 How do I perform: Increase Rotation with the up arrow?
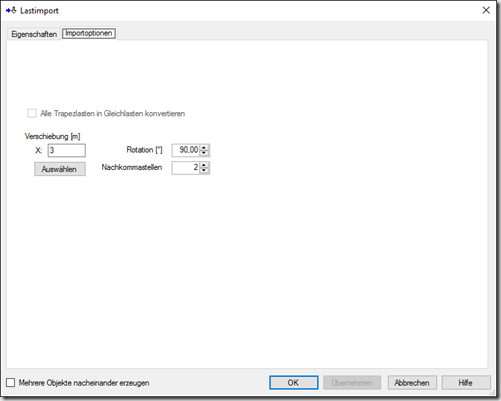pos(204,147)
